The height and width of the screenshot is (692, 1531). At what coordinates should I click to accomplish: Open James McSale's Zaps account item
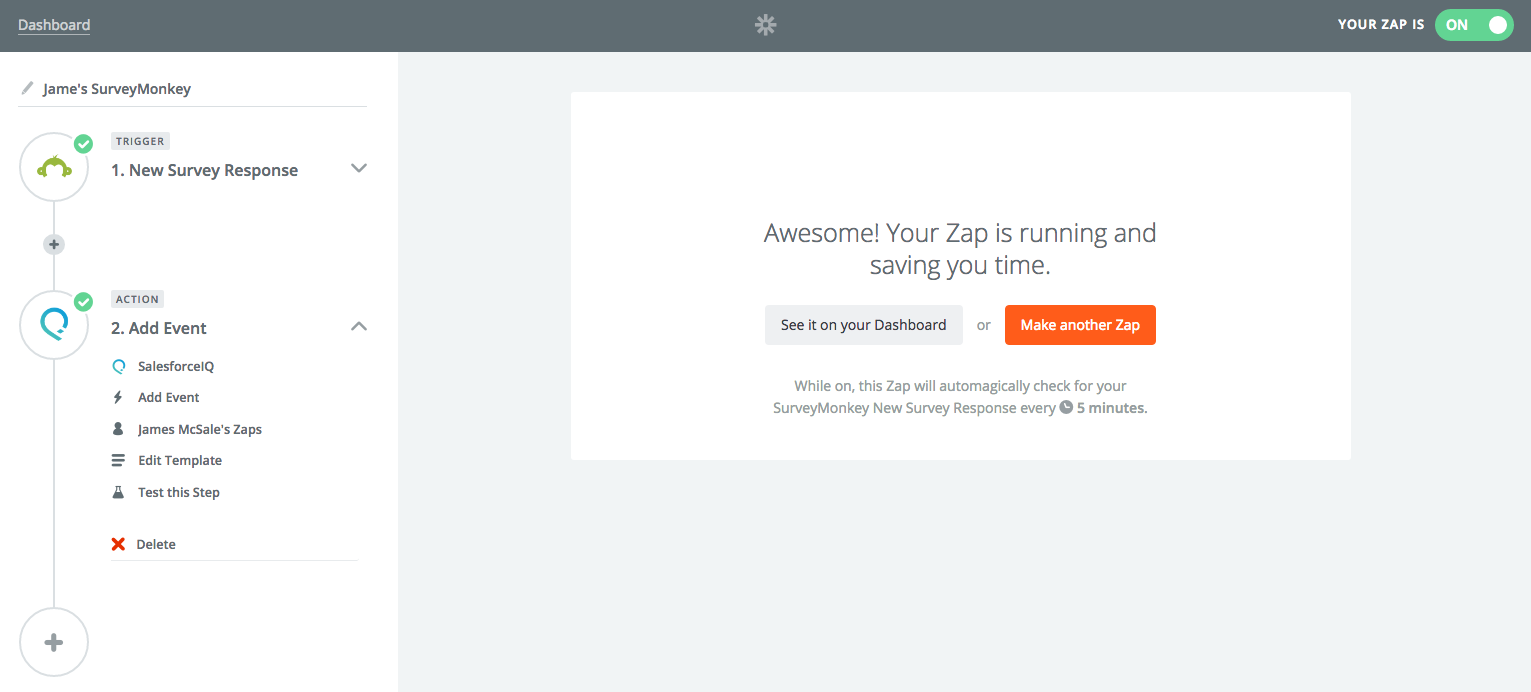pos(200,429)
